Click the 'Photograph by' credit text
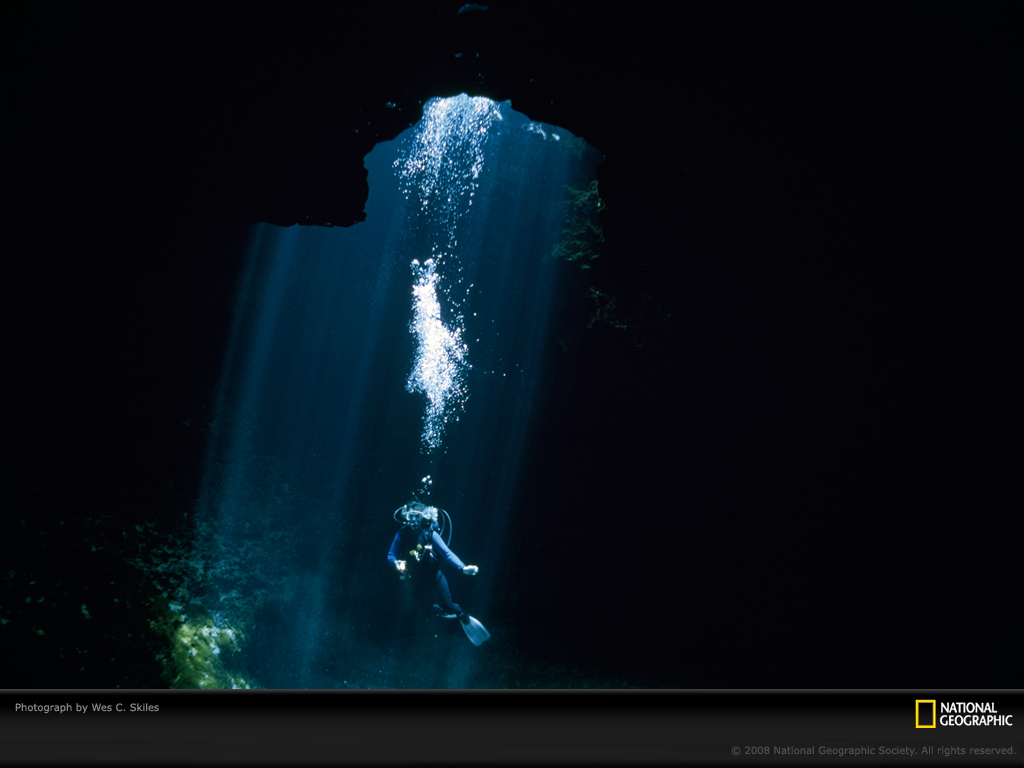The height and width of the screenshot is (768, 1024). tap(51, 708)
